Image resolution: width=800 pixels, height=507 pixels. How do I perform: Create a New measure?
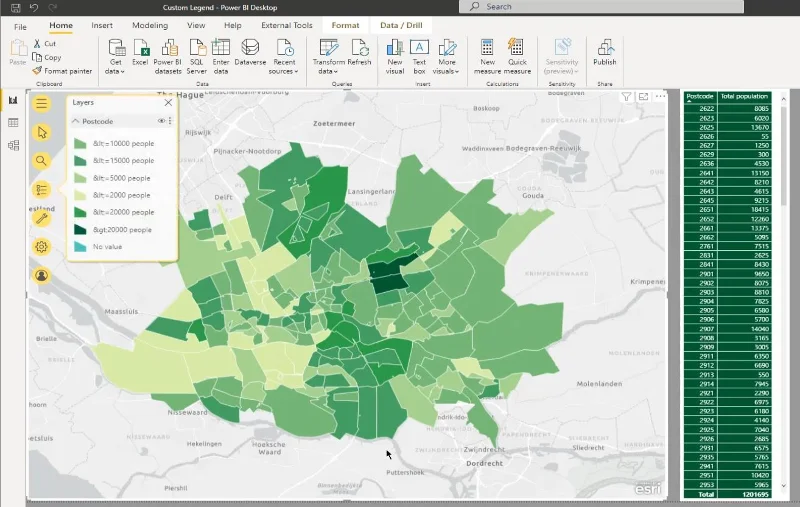pos(487,57)
